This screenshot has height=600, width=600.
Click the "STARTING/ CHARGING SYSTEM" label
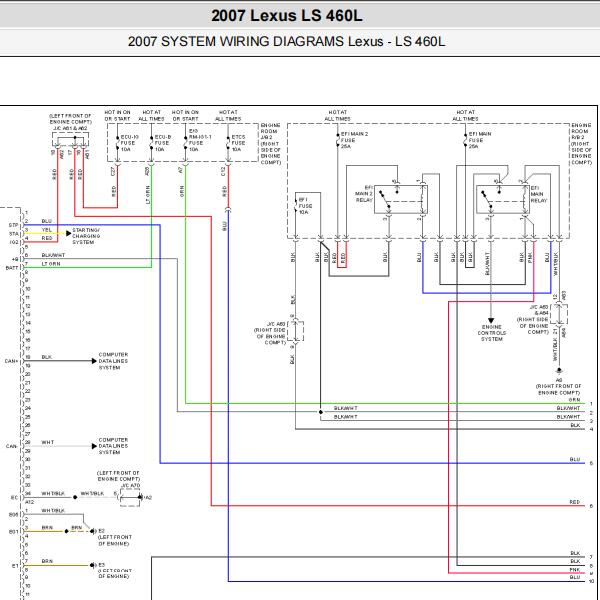click(86, 236)
